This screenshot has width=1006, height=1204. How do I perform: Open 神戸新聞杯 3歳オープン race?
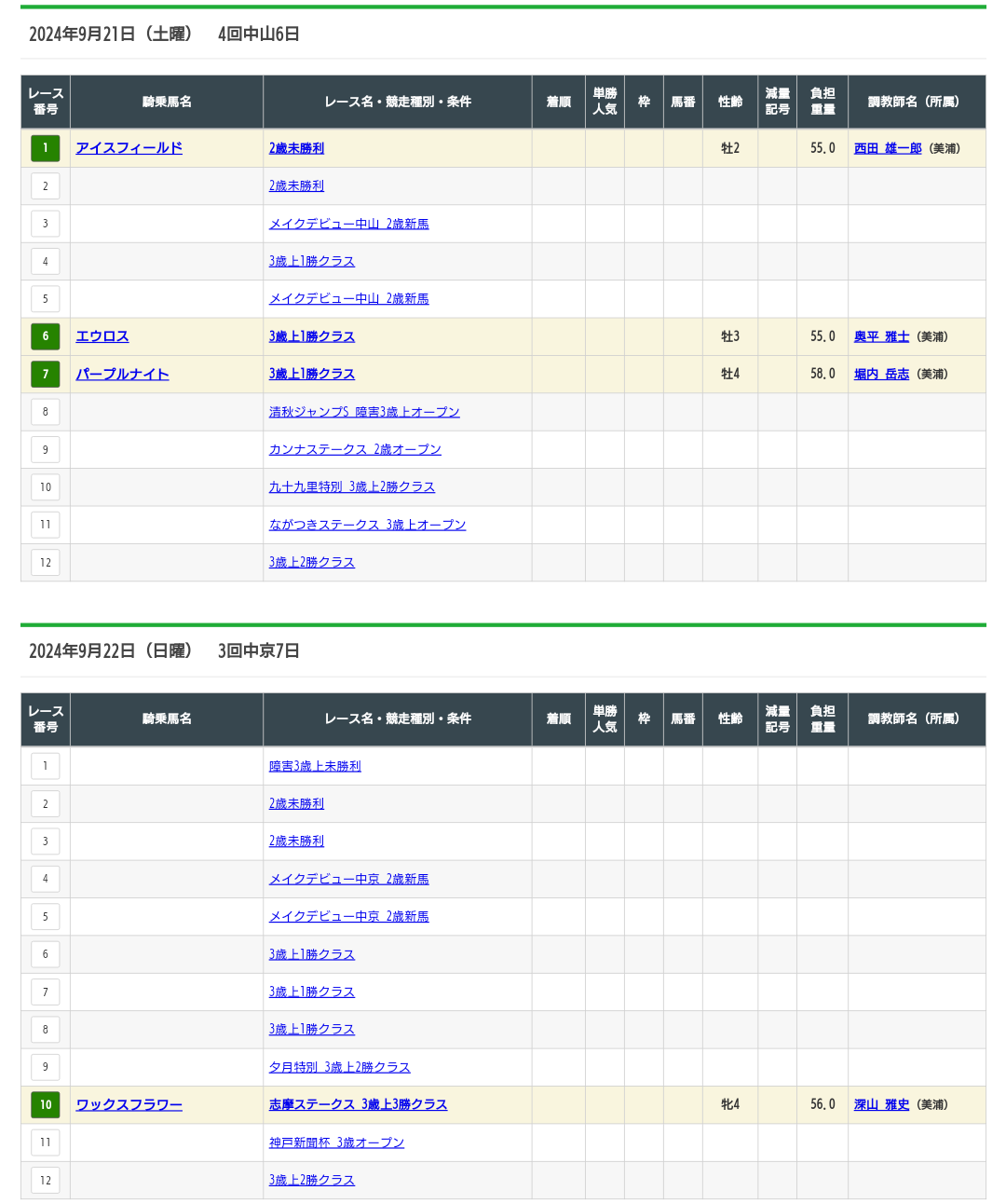(336, 1142)
